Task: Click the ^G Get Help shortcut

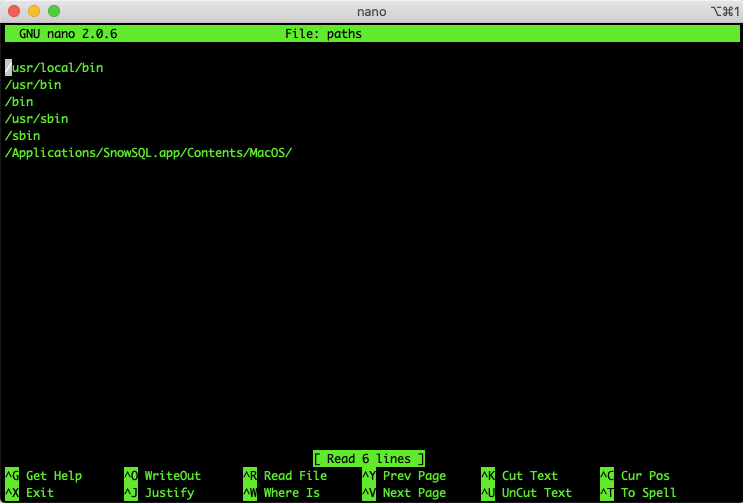Action: point(44,476)
